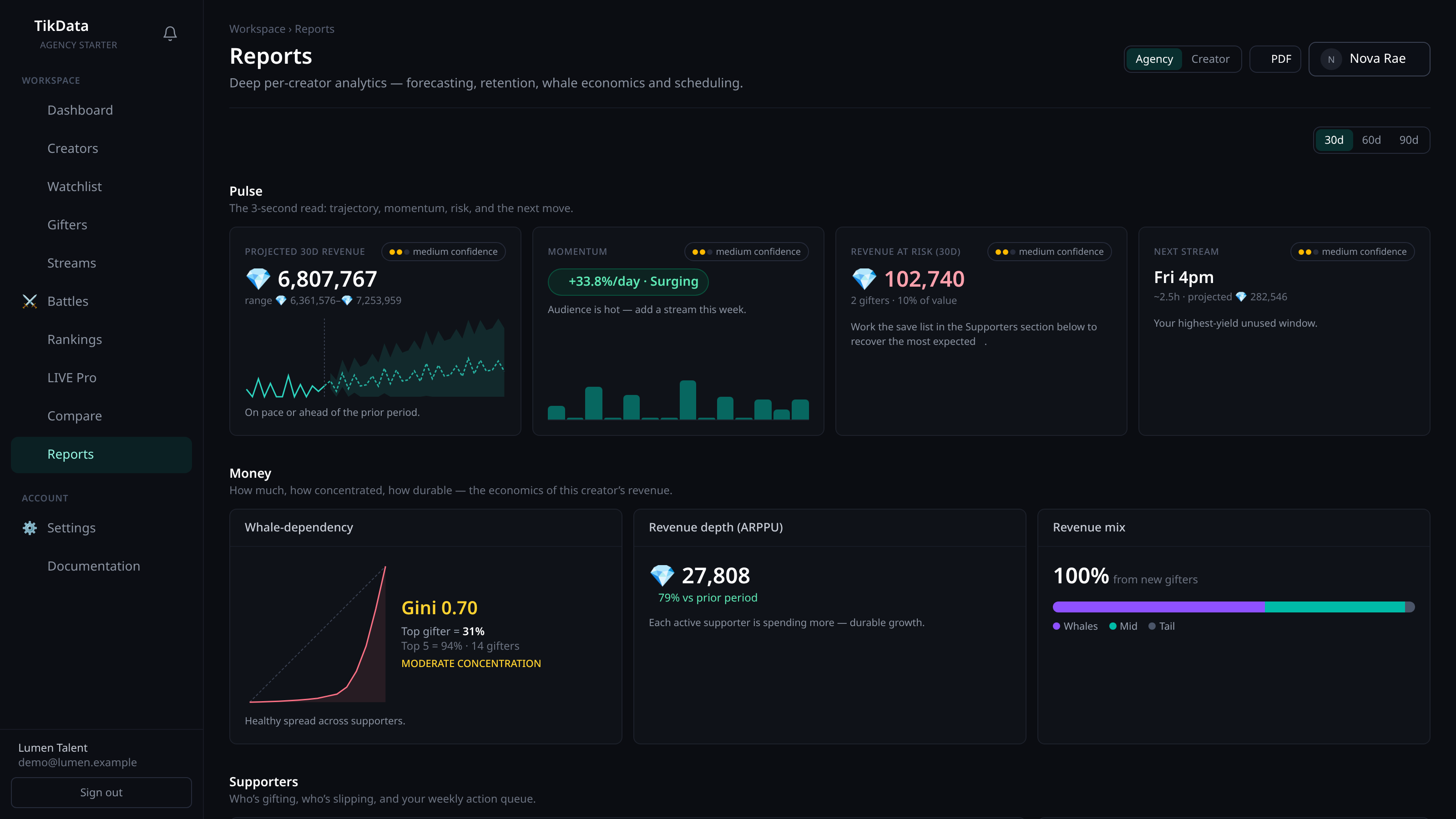Open the Nova Rae creator selector
Image resolution: width=1456 pixels, height=819 pixels.
pyautogui.click(x=1369, y=59)
